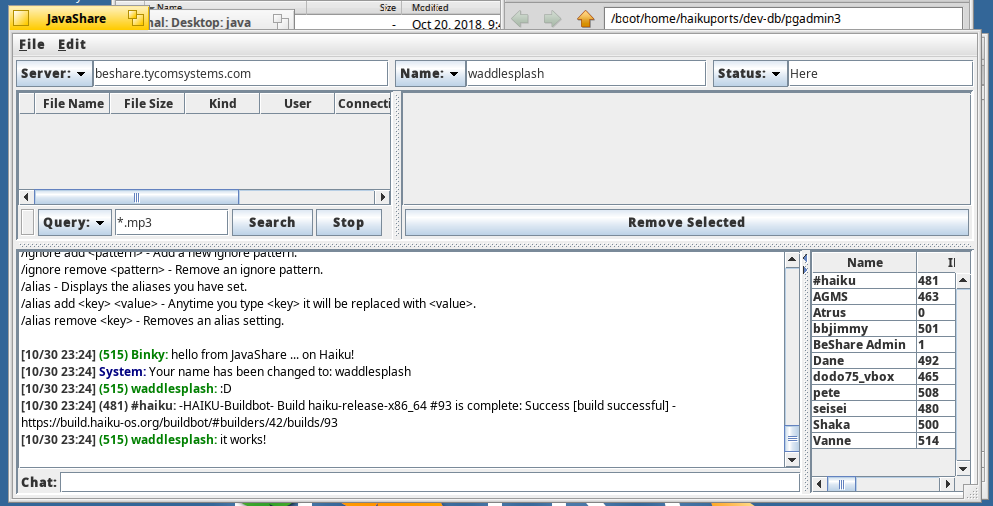Click zoom icon on Terminal window tab
The height and width of the screenshot is (506, 993).
(x=281, y=23)
